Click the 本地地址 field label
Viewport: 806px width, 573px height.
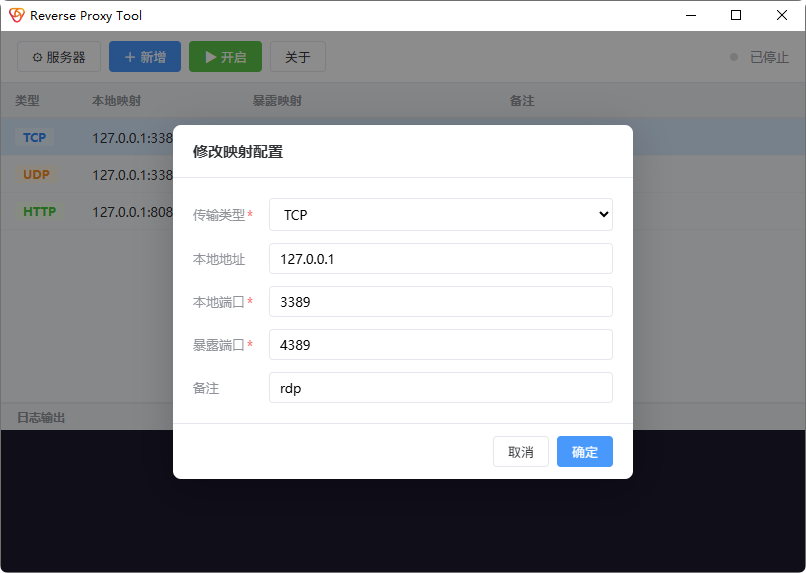click(x=218, y=259)
